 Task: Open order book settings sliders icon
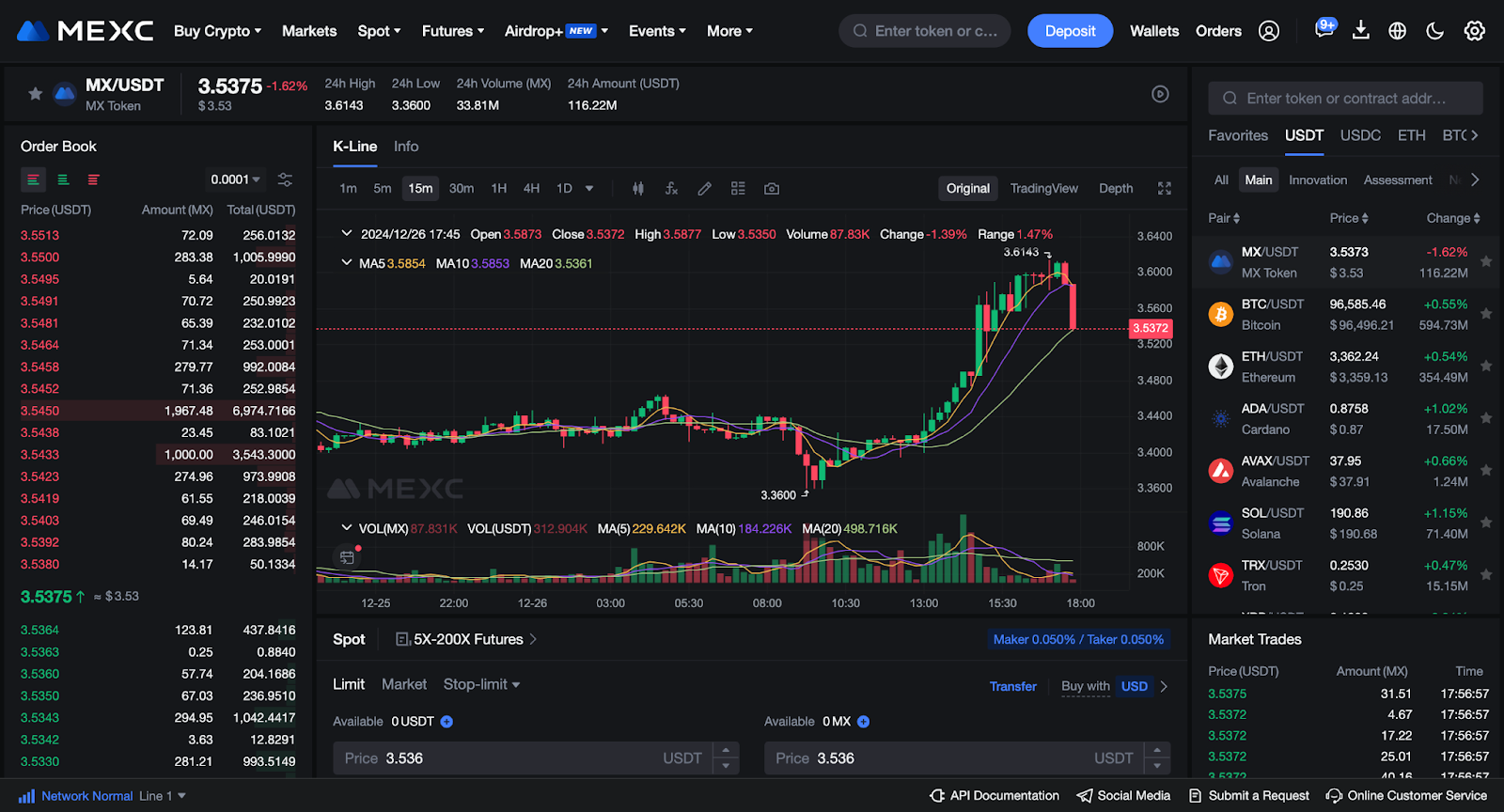285,180
